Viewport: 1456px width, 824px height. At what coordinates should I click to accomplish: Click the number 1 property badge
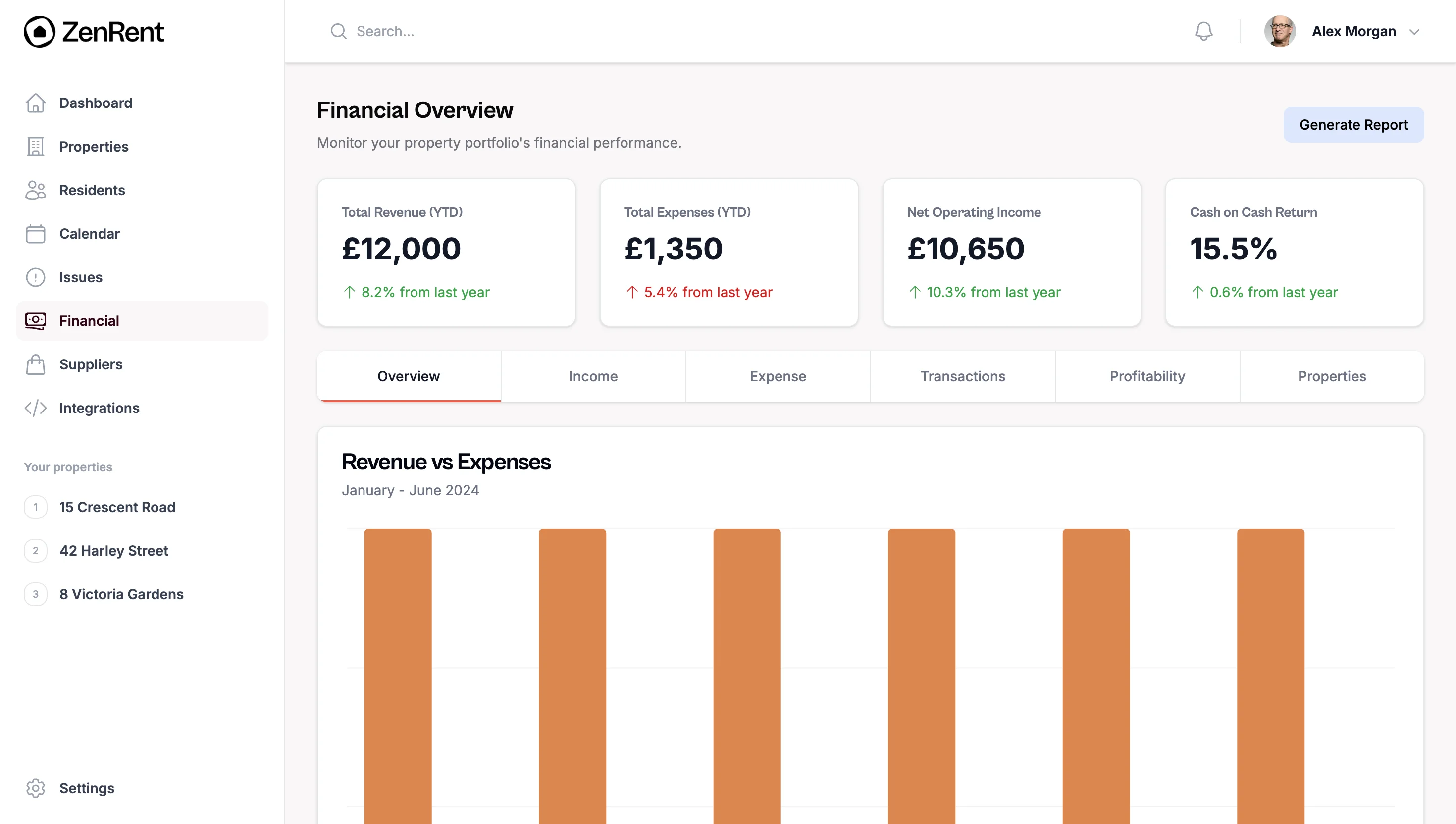coord(35,507)
